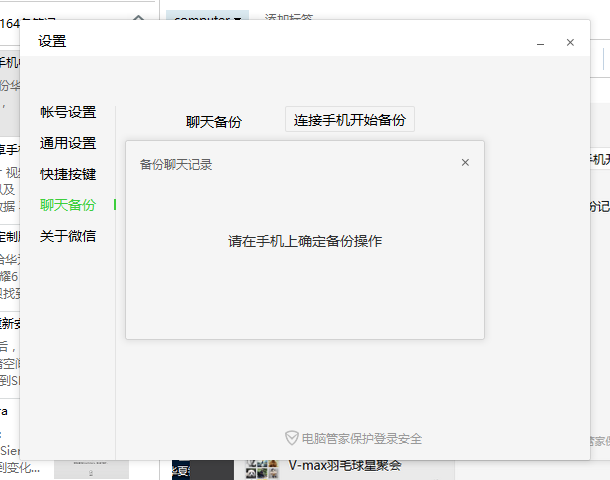Click 请在手机上确定备份操作 message
This screenshot has width=610, height=480.
click(x=305, y=241)
